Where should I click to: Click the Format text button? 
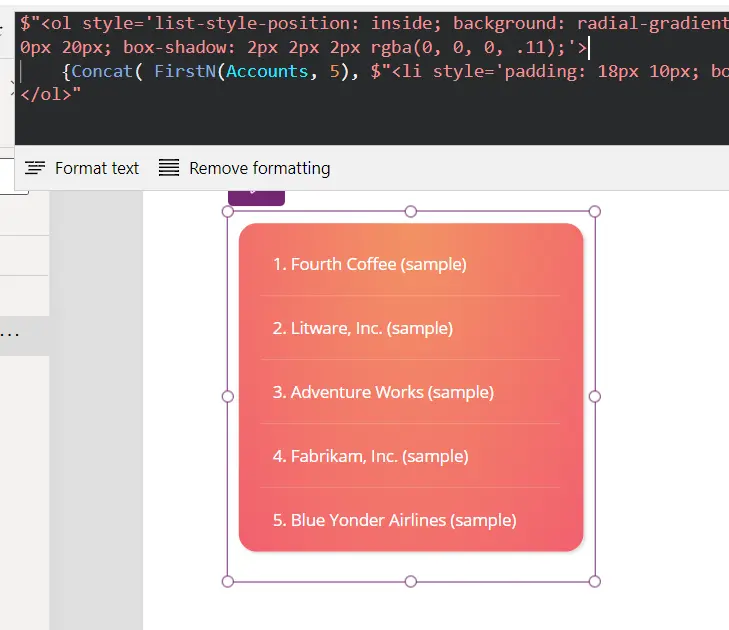82,168
